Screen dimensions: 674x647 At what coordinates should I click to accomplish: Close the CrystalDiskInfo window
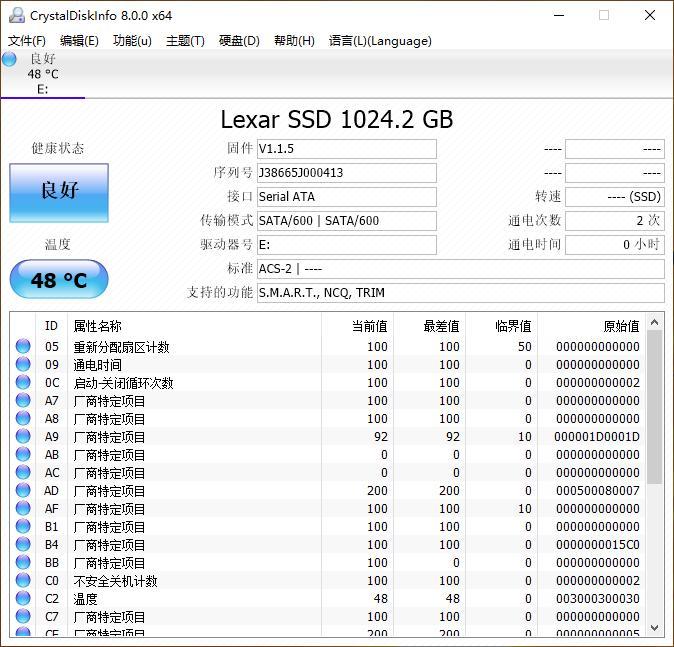[650, 15]
